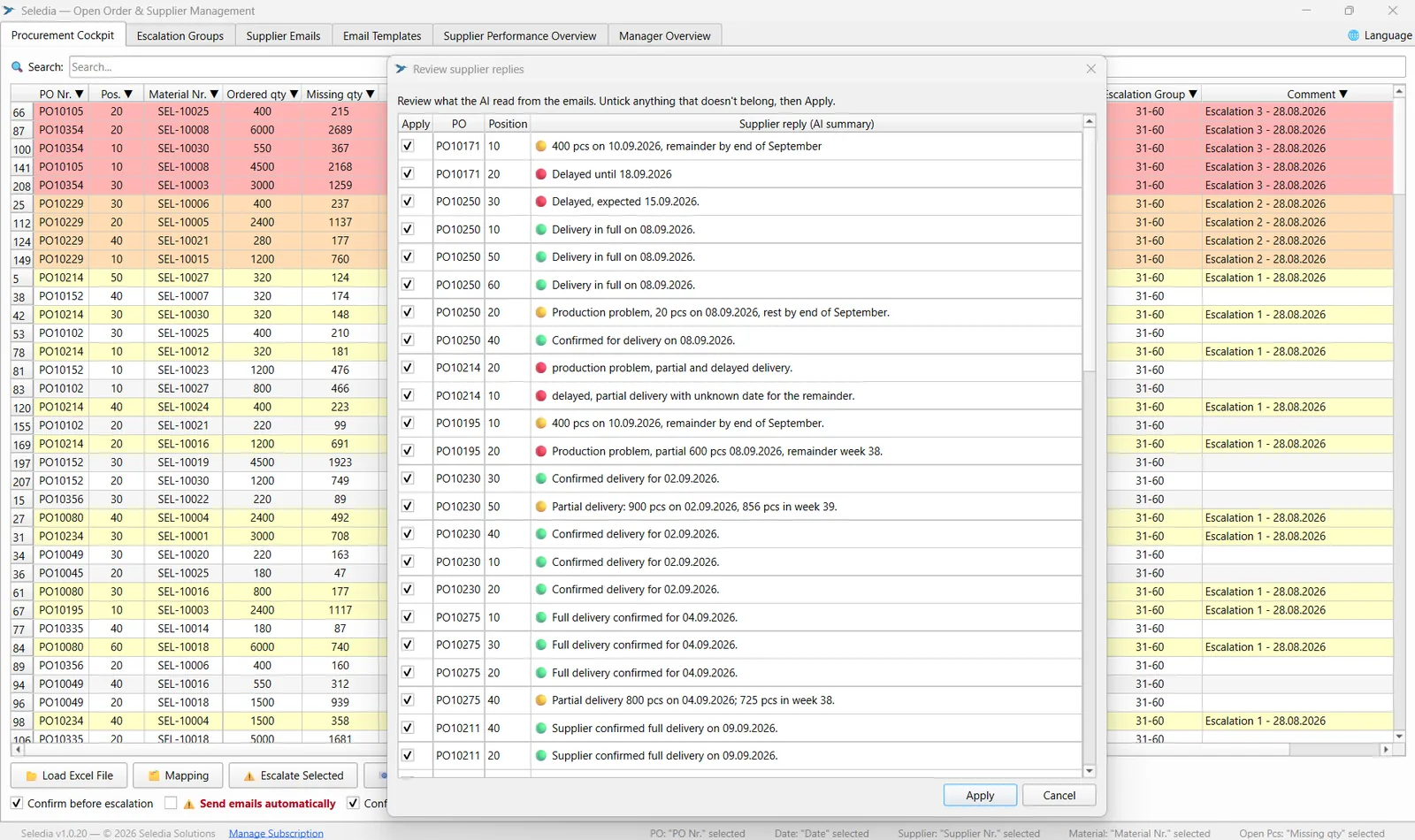The height and width of the screenshot is (840, 1415).
Task: Switch to Escalation Groups tab
Action: tap(180, 35)
